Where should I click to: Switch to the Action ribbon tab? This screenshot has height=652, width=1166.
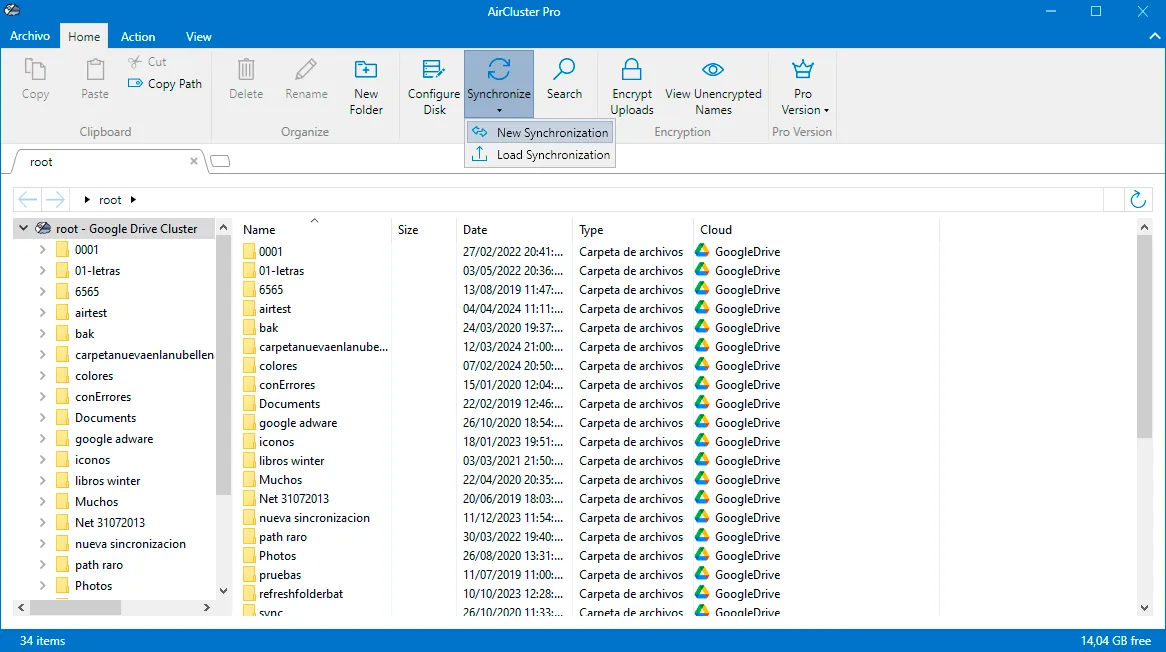pyautogui.click(x=138, y=36)
